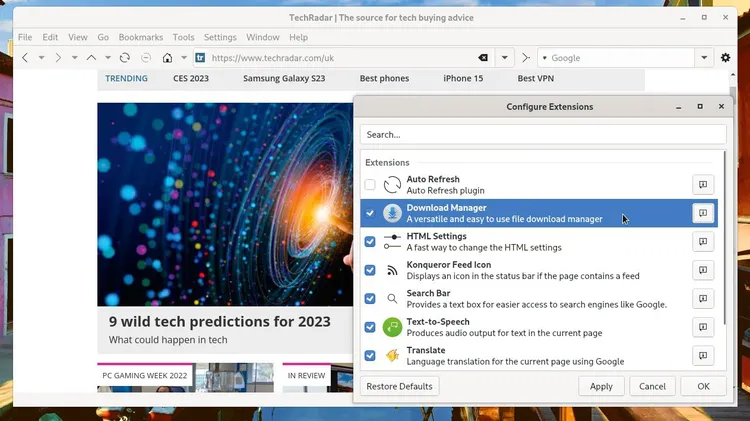
Task: Click the HTML Settings sliders icon
Action: pos(392,242)
